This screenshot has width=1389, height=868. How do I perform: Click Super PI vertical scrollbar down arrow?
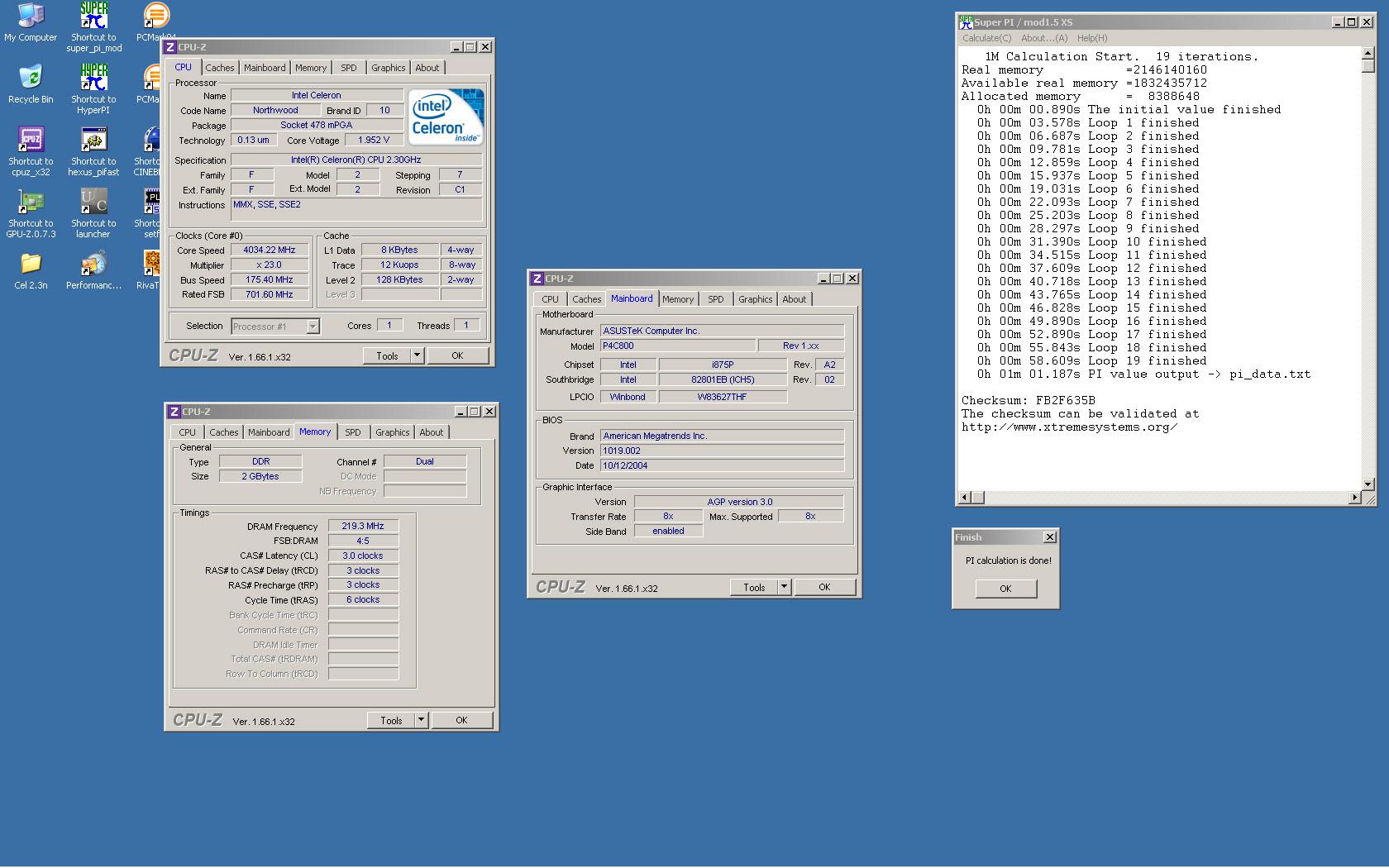pos(1368,484)
